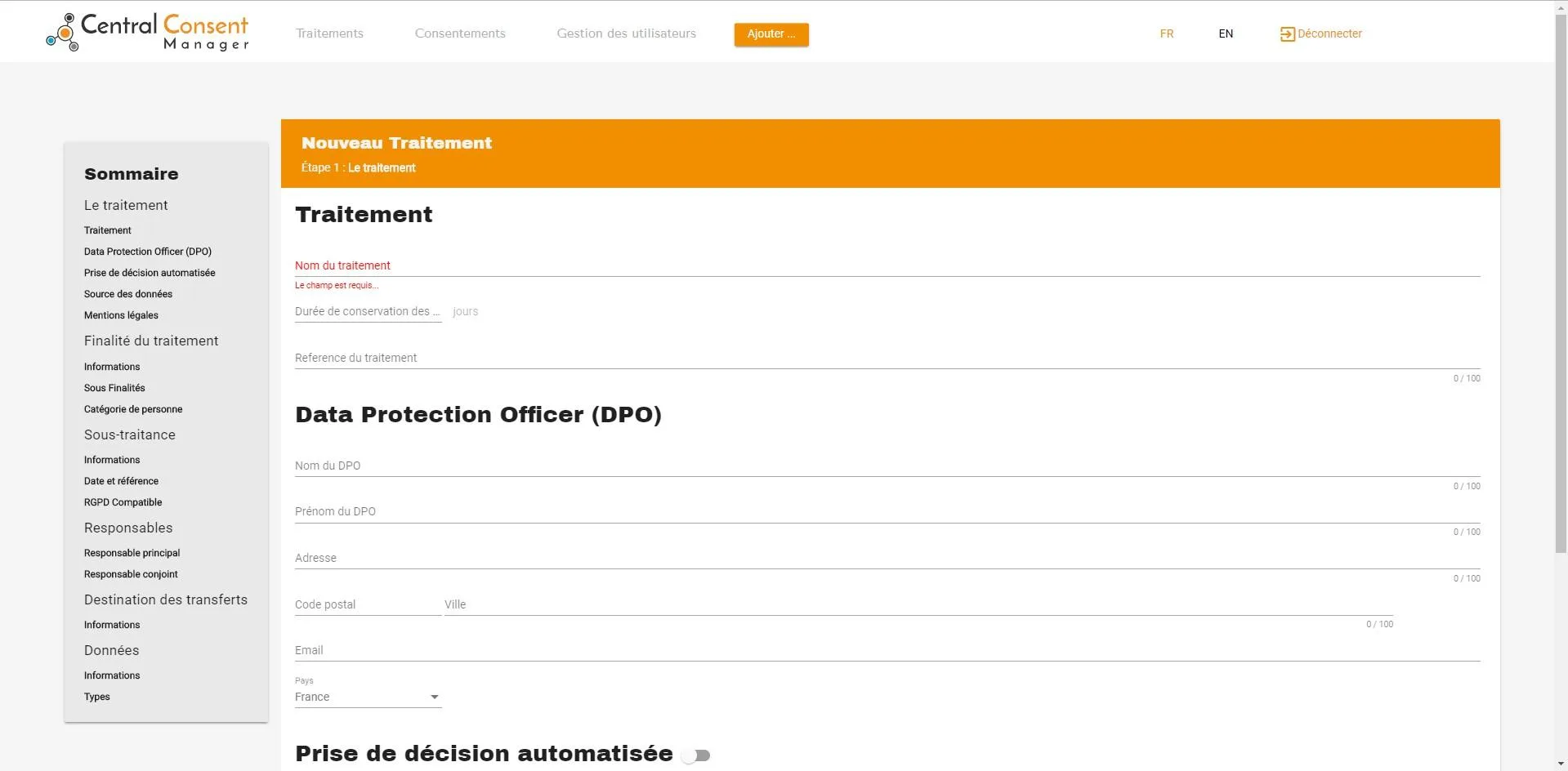Image resolution: width=1568 pixels, height=771 pixels.
Task: Focus the Durée de conservation field
Action: [x=368, y=311]
